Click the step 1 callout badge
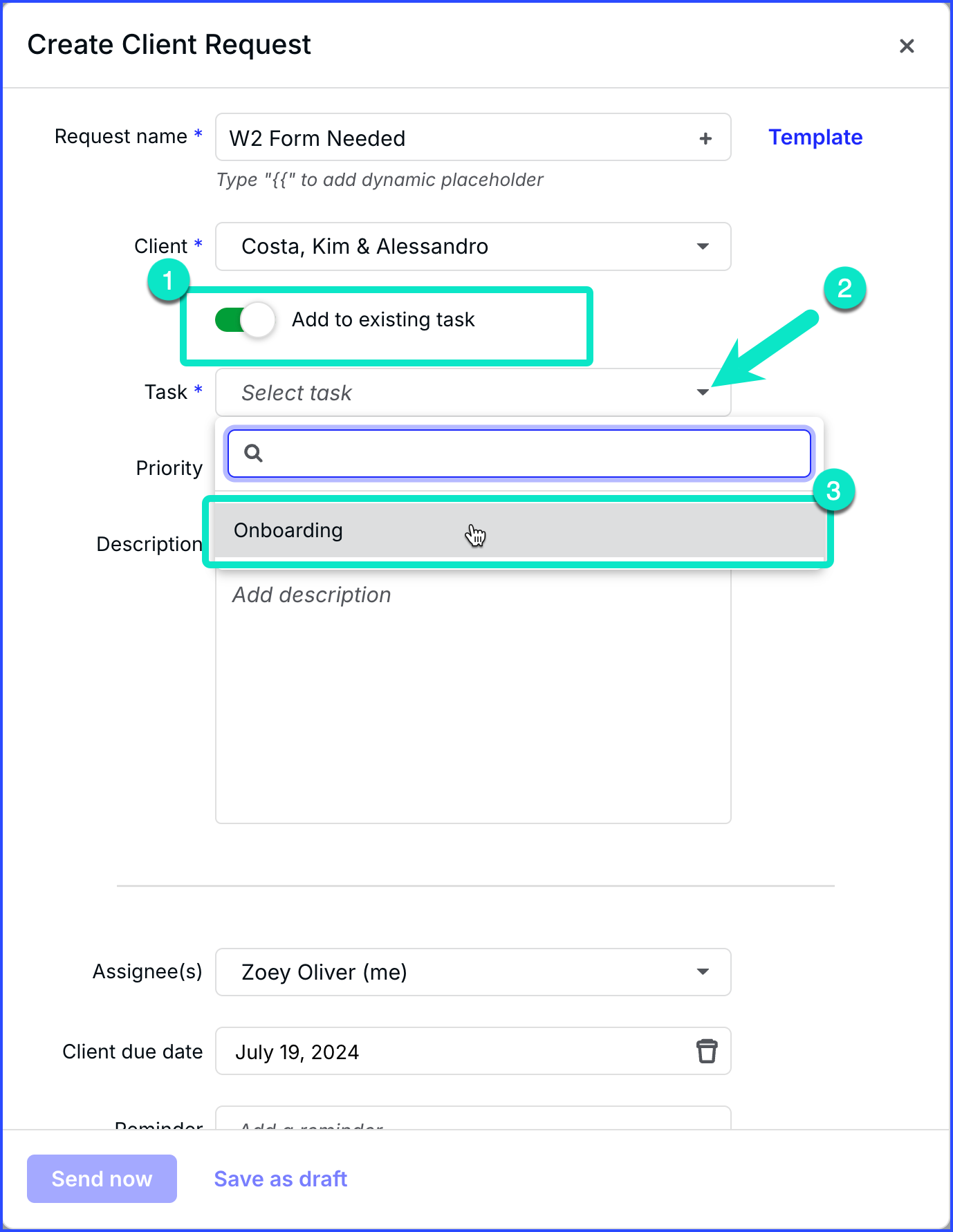The image size is (953, 1232). (168, 281)
